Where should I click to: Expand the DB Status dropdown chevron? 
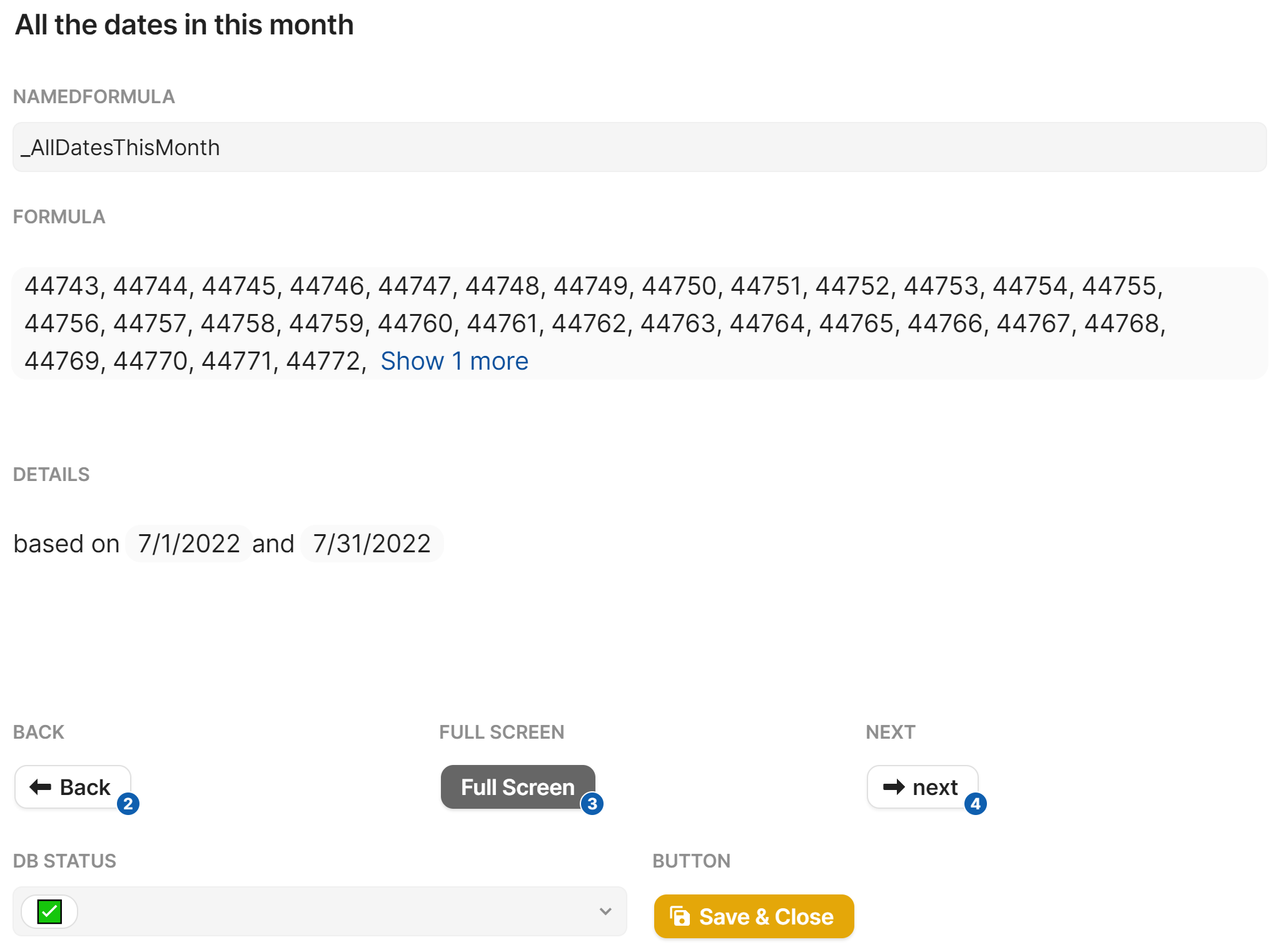[x=605, y=911]
